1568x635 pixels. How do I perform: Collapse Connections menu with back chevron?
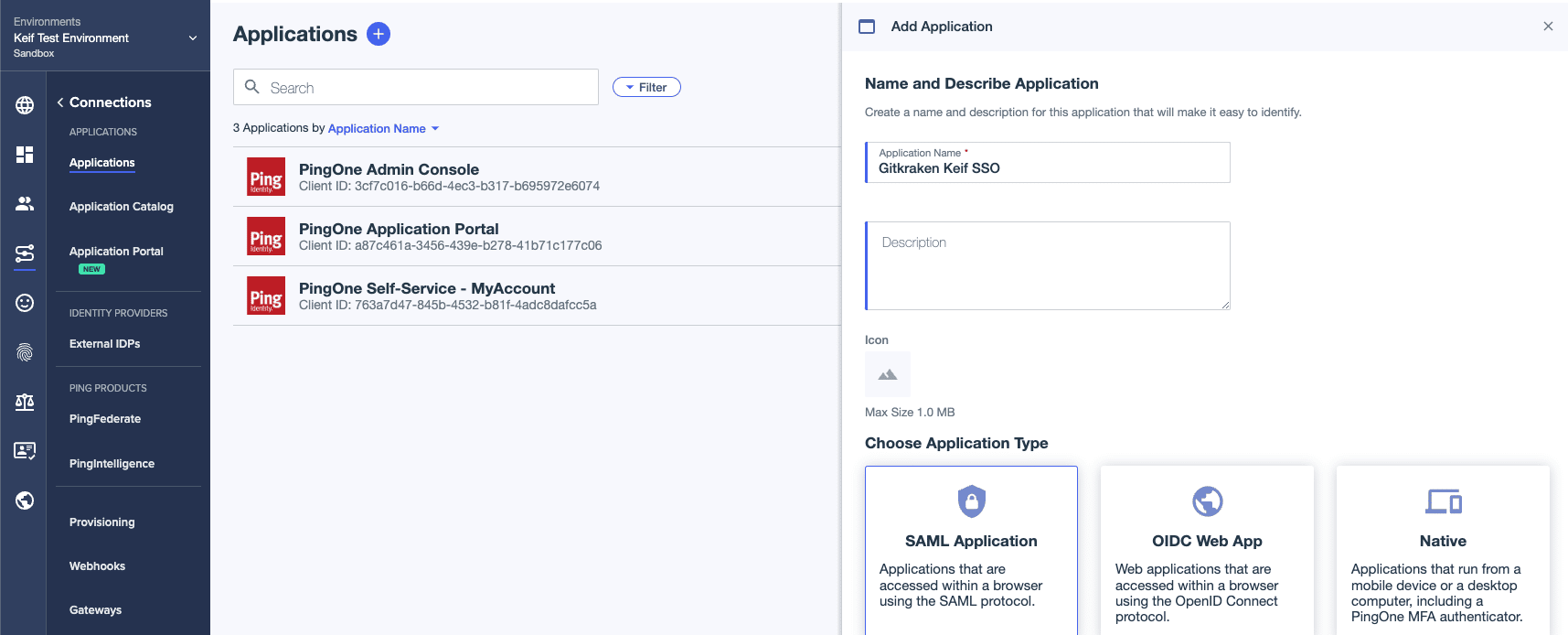point(60,102)
